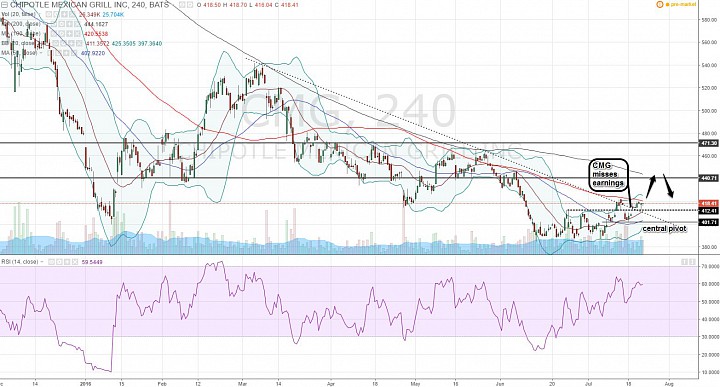Hide the MA (50, close) indicator via its eye icon
This screenshot has height=387, width=720.
coord(49,53)
